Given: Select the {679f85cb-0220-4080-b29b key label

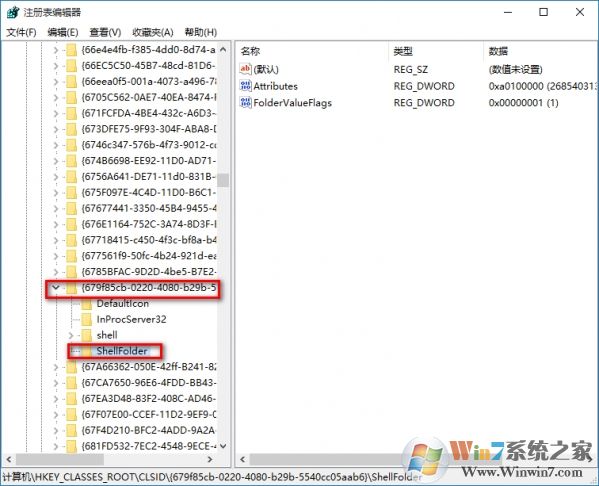Looking at the screenshot, I should pyautogui.click(x=149, y=287).
